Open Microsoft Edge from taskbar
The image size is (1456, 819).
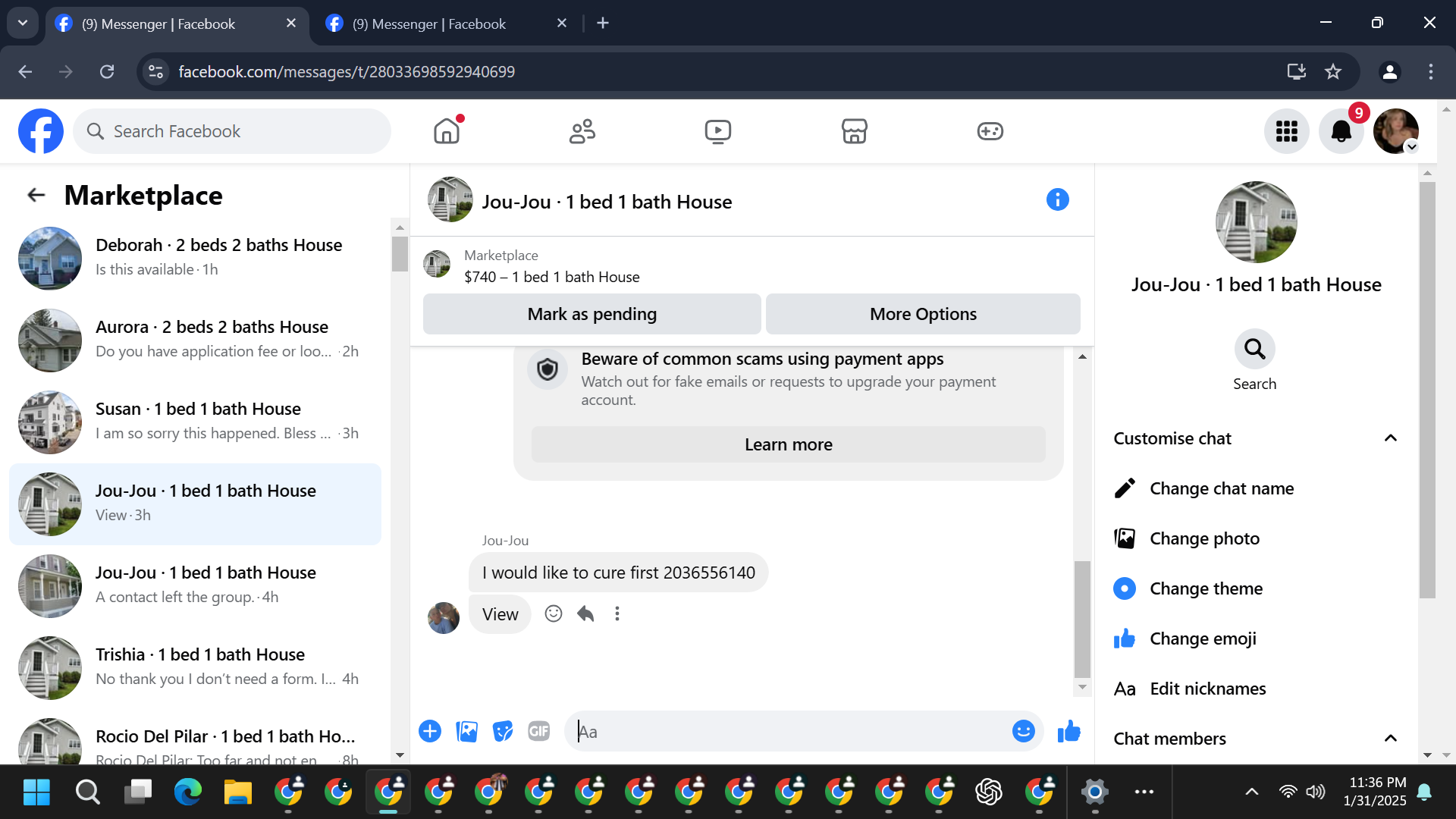(x=187, y=792)
